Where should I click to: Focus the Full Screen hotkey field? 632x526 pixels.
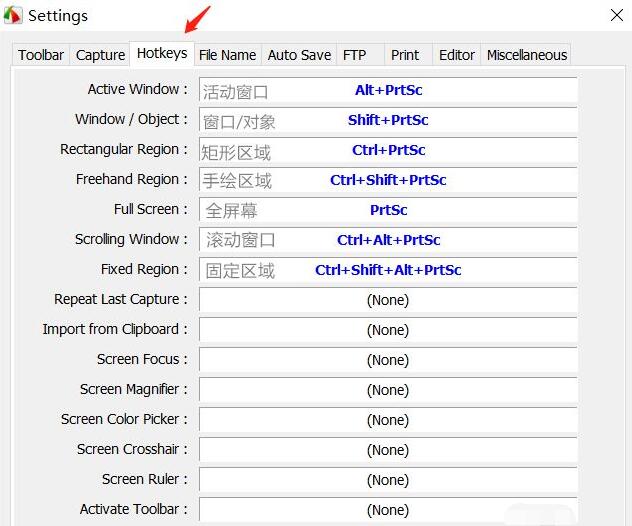388,211
